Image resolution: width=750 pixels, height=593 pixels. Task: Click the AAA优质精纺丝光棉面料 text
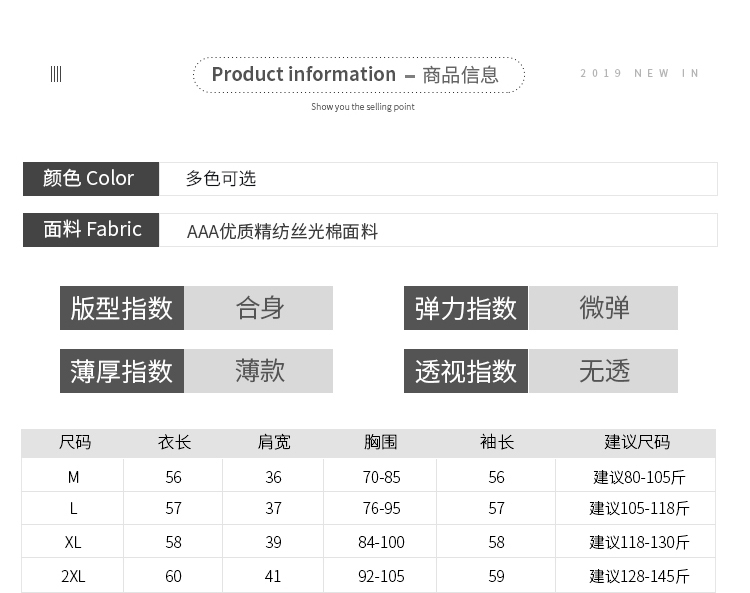[x=282, y=231]
